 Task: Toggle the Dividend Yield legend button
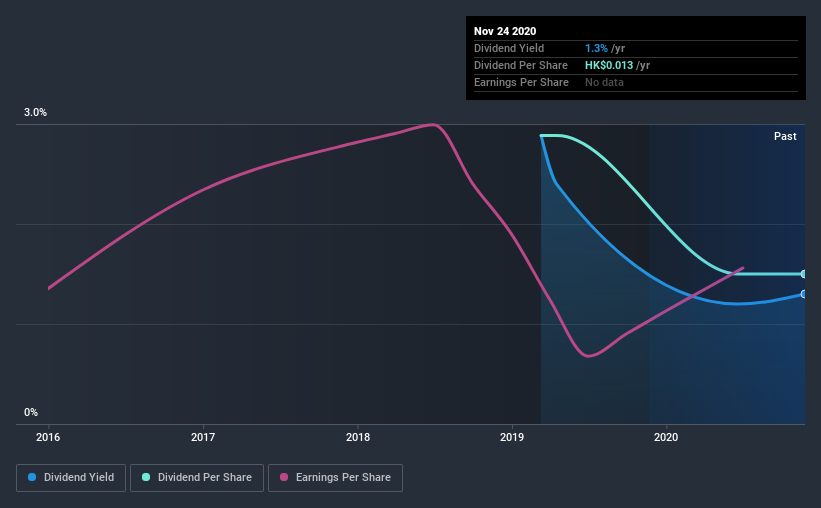coord(71,478)
